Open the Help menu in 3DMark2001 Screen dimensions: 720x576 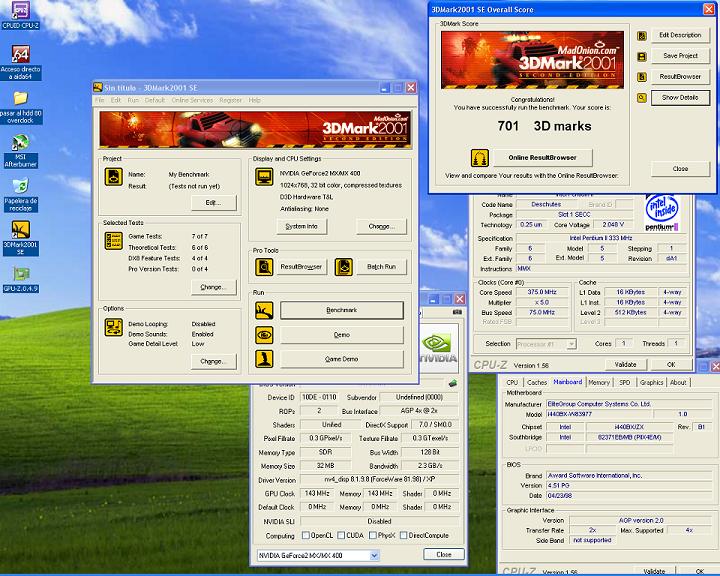(254, 100)
